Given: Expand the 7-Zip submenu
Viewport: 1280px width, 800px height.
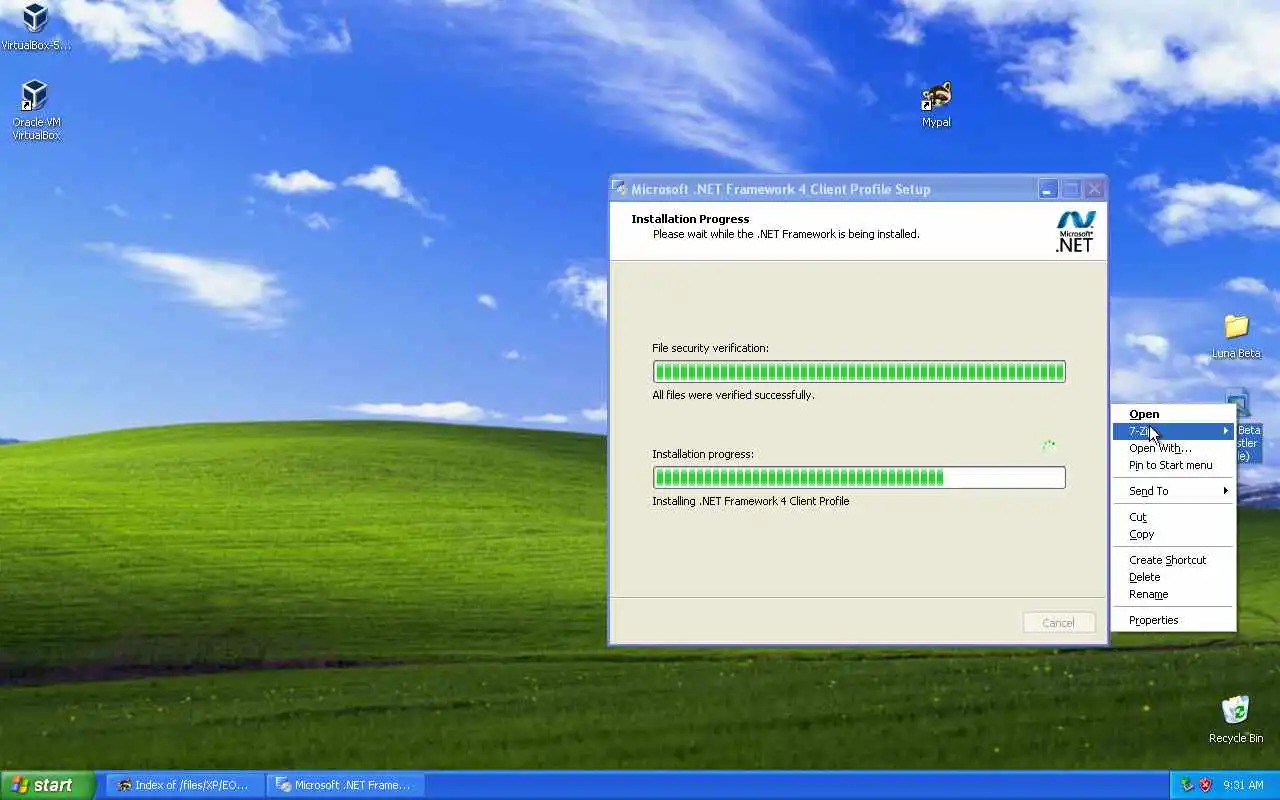Looking at the screenshot, I should pyautogui.click(x=1174, y=431).
